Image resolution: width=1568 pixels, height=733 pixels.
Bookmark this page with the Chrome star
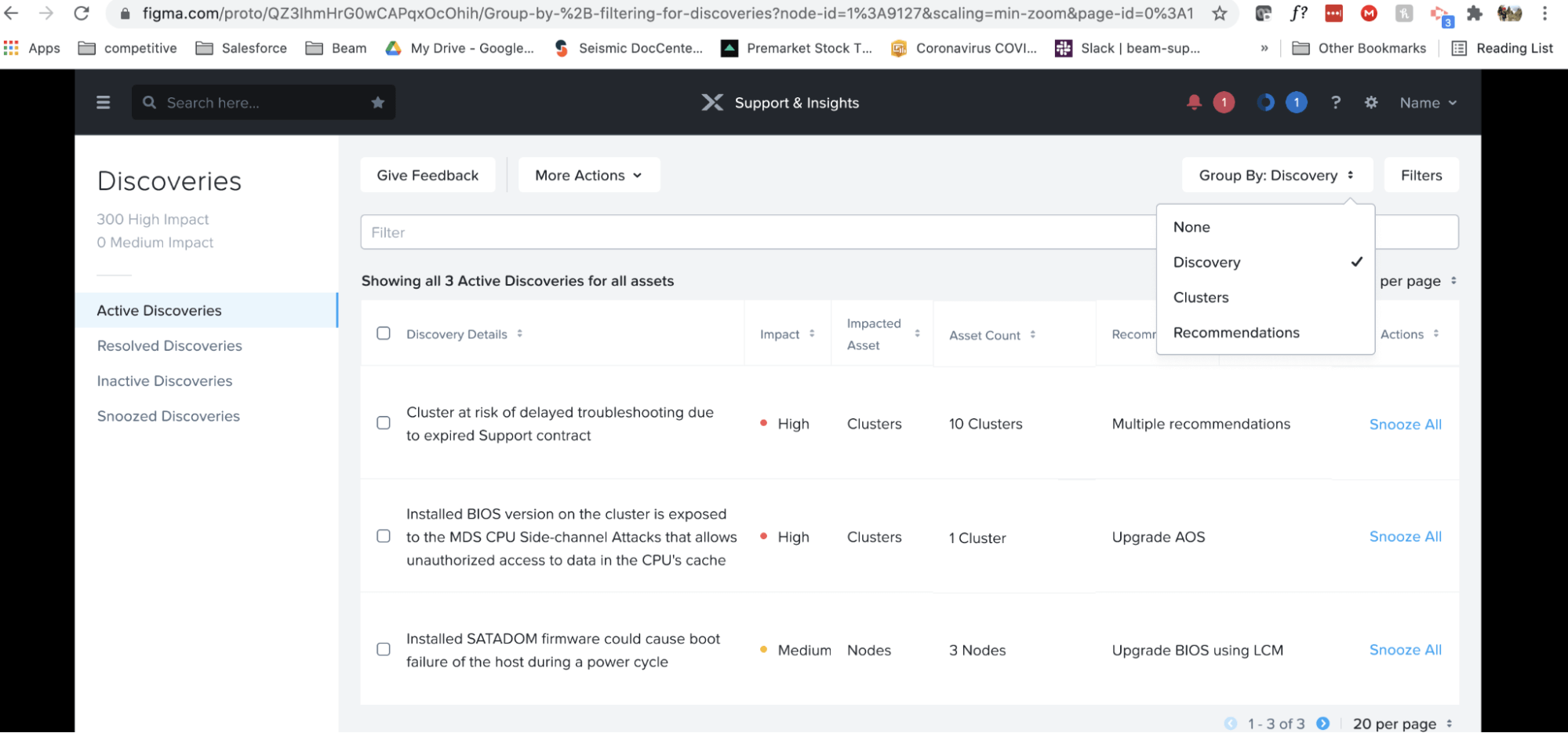click(x=1219, y=13)
